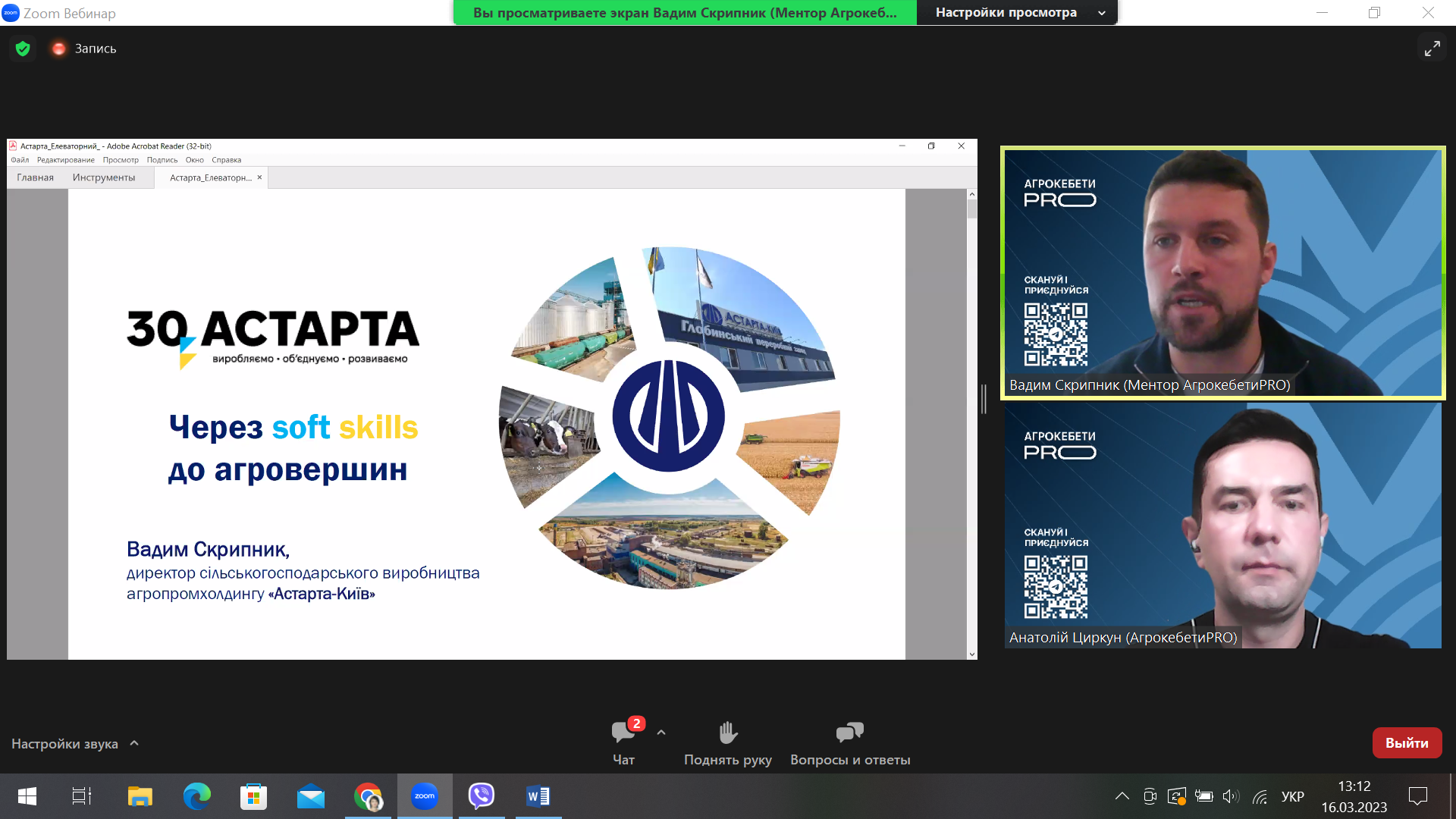Open Questions and answers panel
Image resolution: width=1456 pixels, height=819 pixels.
pyautogui.click(x=849, y=733)
